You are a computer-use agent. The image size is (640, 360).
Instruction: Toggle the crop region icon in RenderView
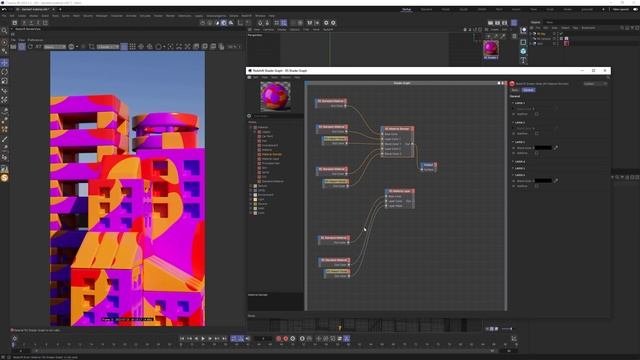point(92,47)
